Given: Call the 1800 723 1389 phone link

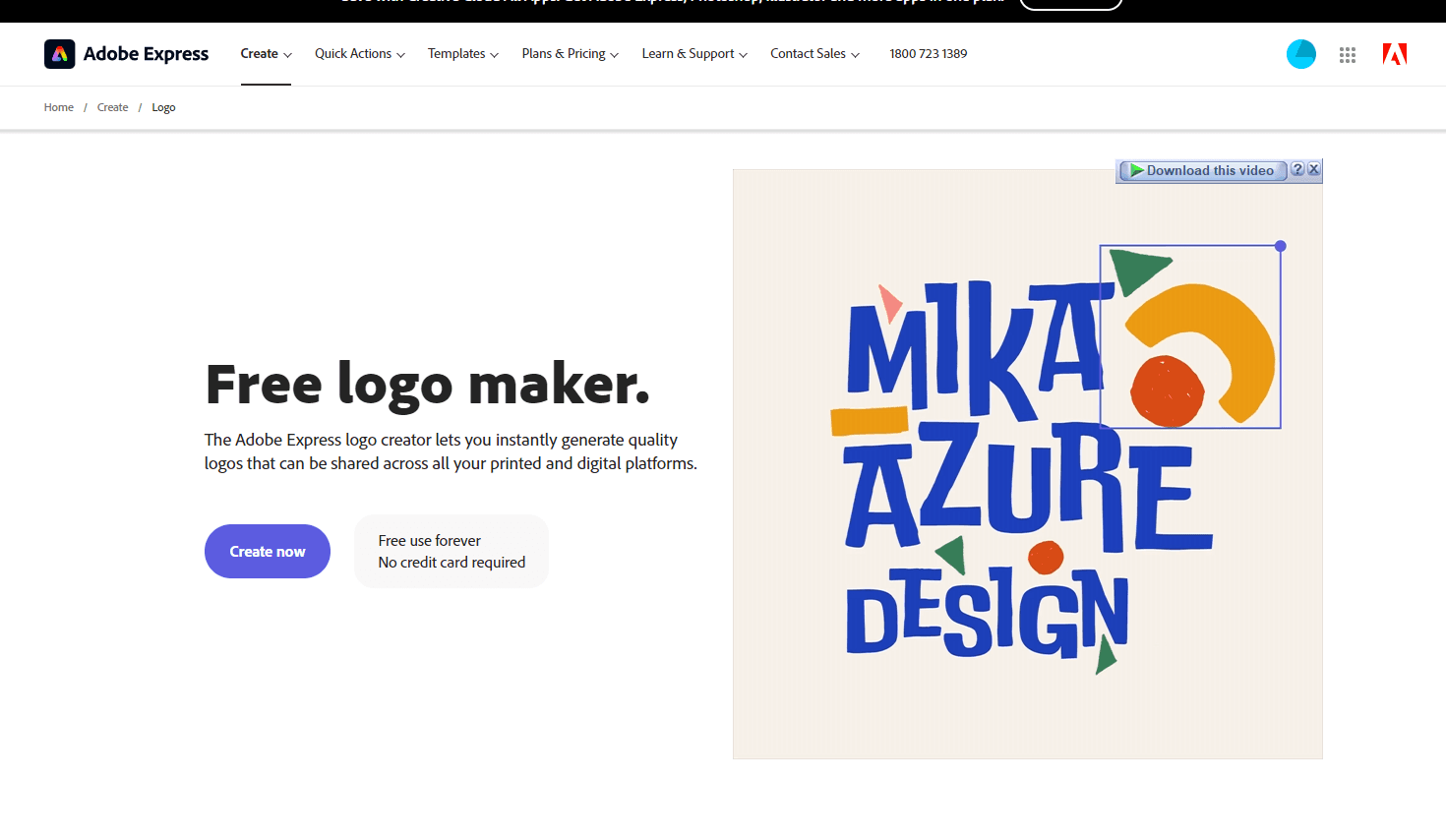Looking at the screenshot, I should pyautogui.click(x=928, y=53).
